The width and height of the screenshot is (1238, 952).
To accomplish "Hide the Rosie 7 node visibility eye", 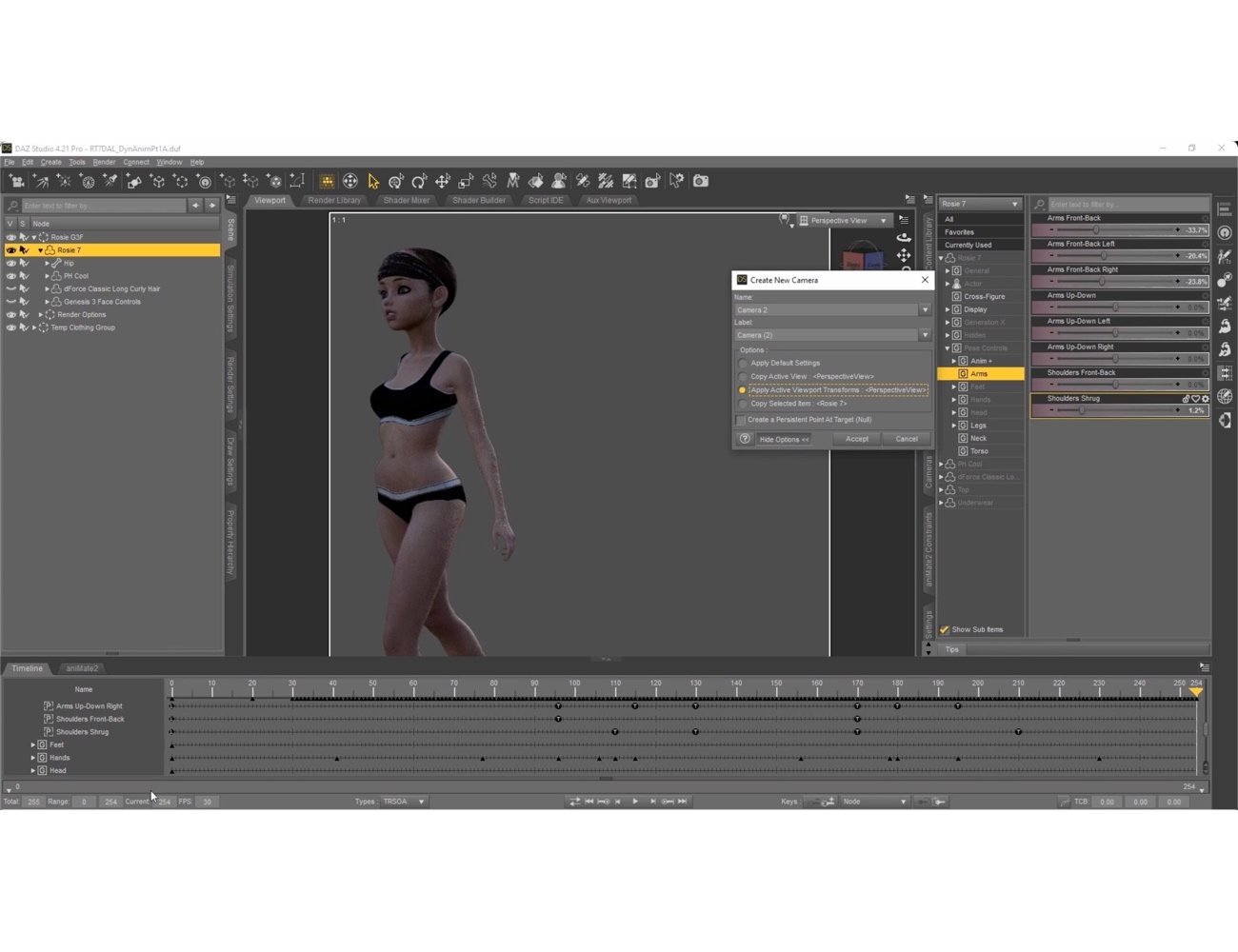I will coord(10,249).
